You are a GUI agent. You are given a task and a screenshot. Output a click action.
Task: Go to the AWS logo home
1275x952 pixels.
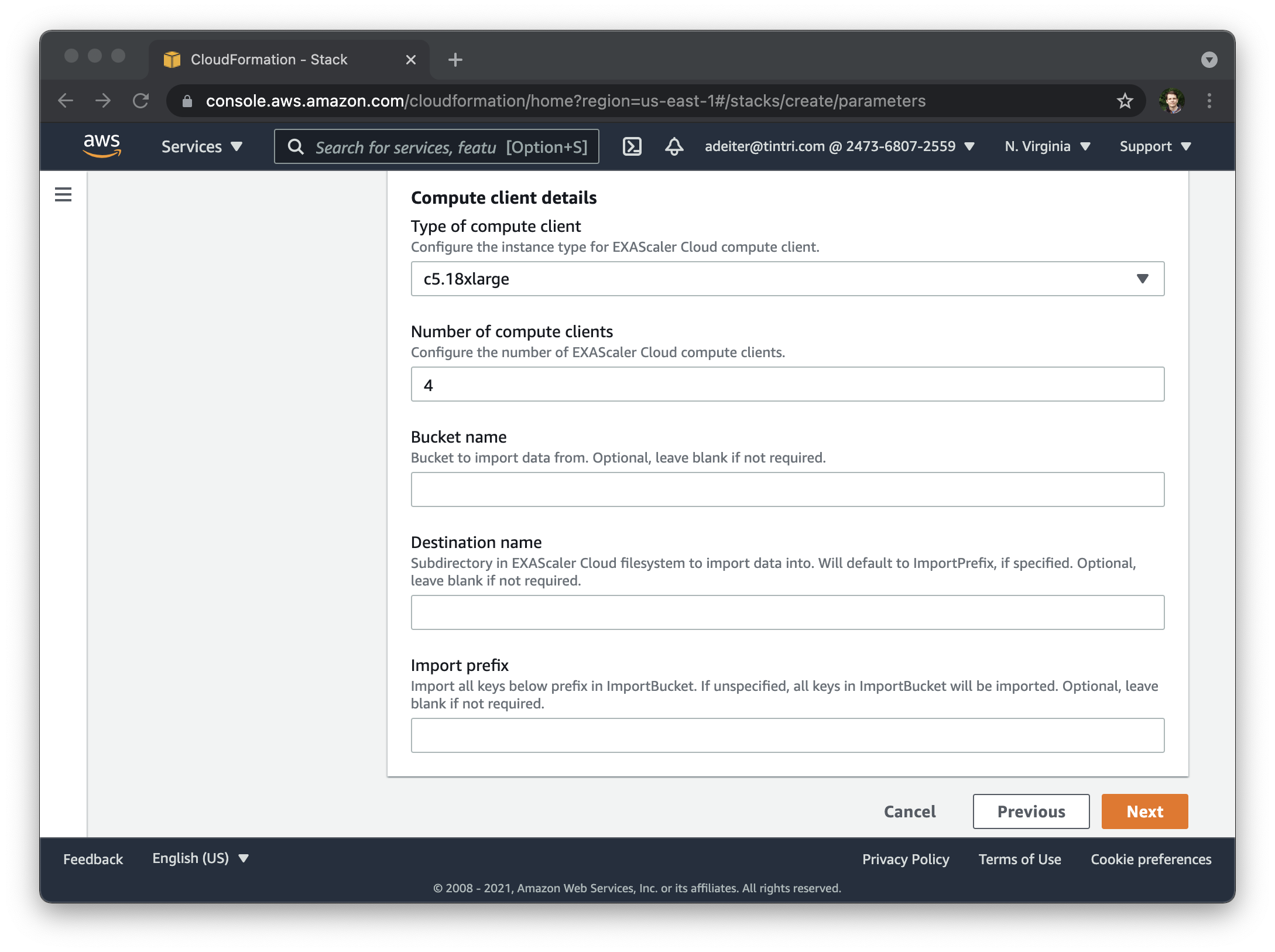(102, 145)
